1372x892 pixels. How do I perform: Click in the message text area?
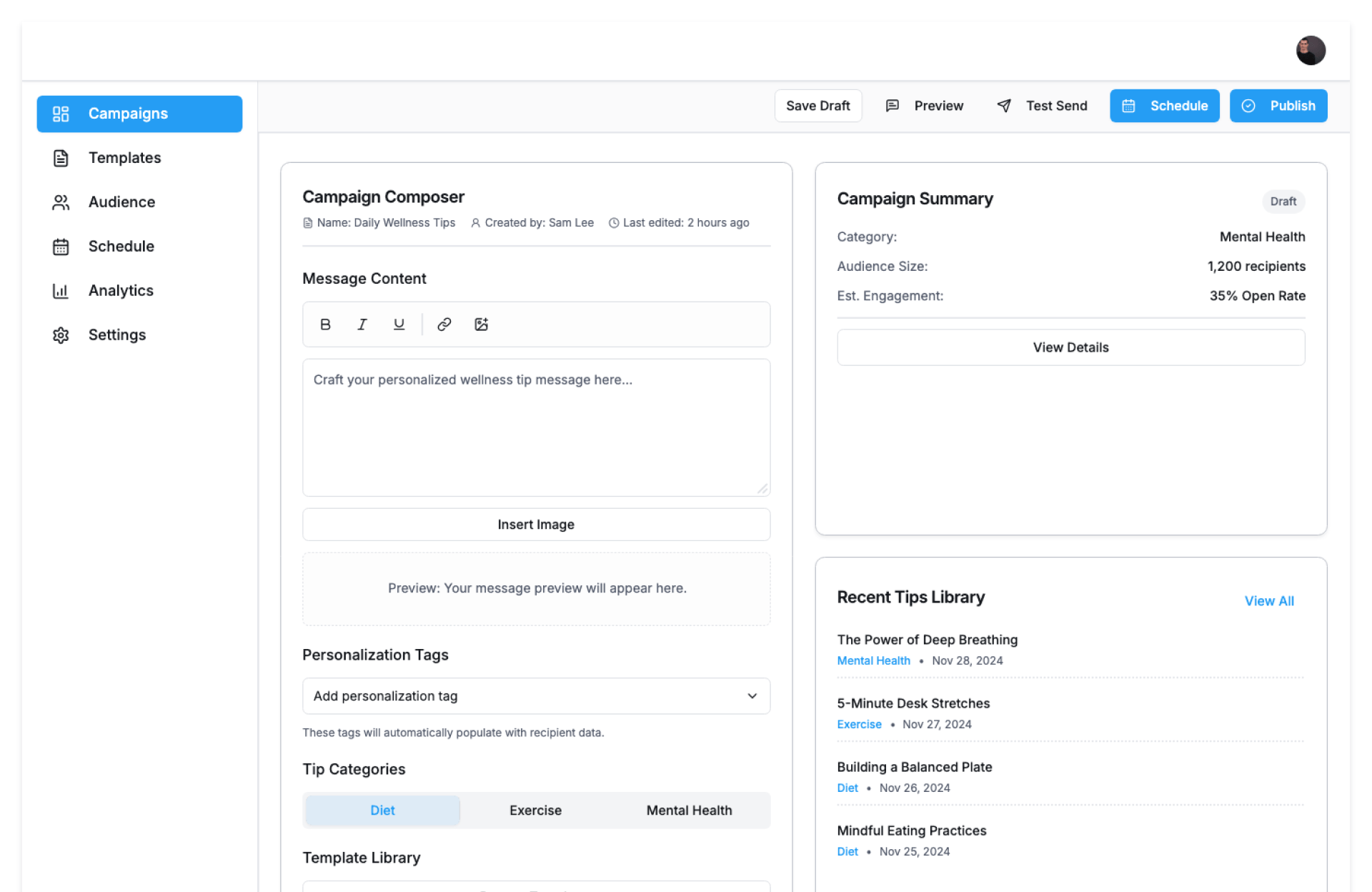pyautogui.click(x=536, y=427)
